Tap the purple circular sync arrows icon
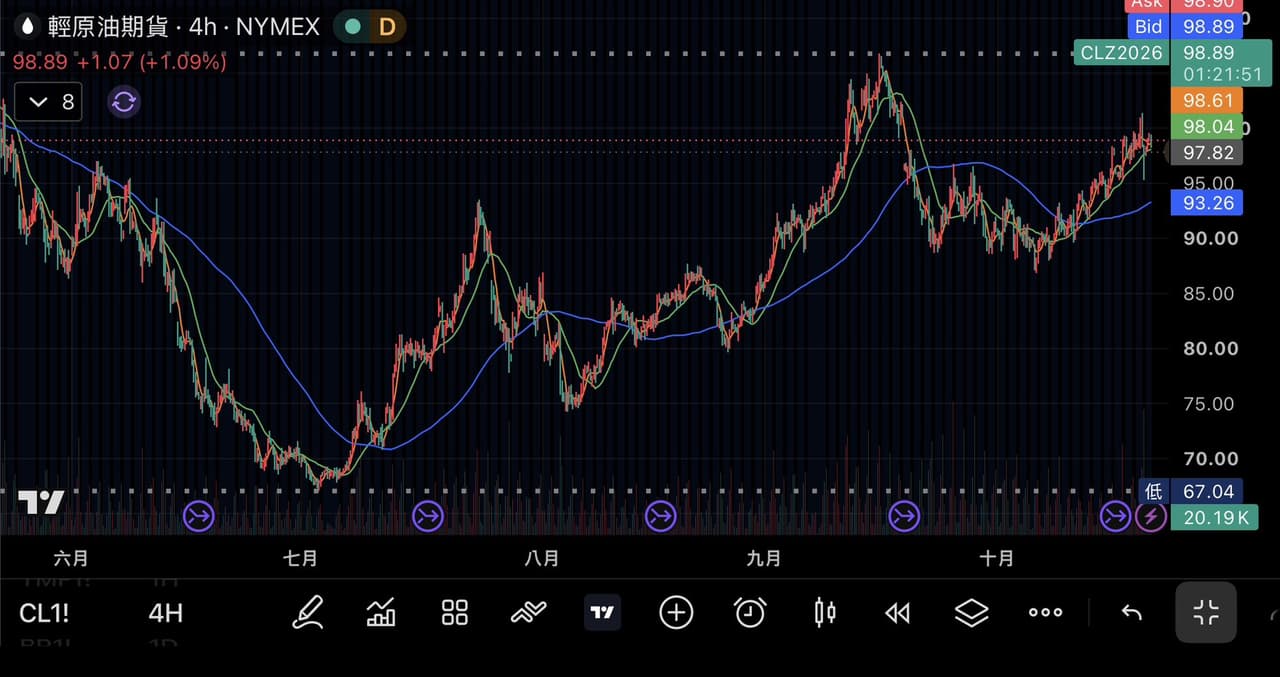 click(x=124, y=101)
